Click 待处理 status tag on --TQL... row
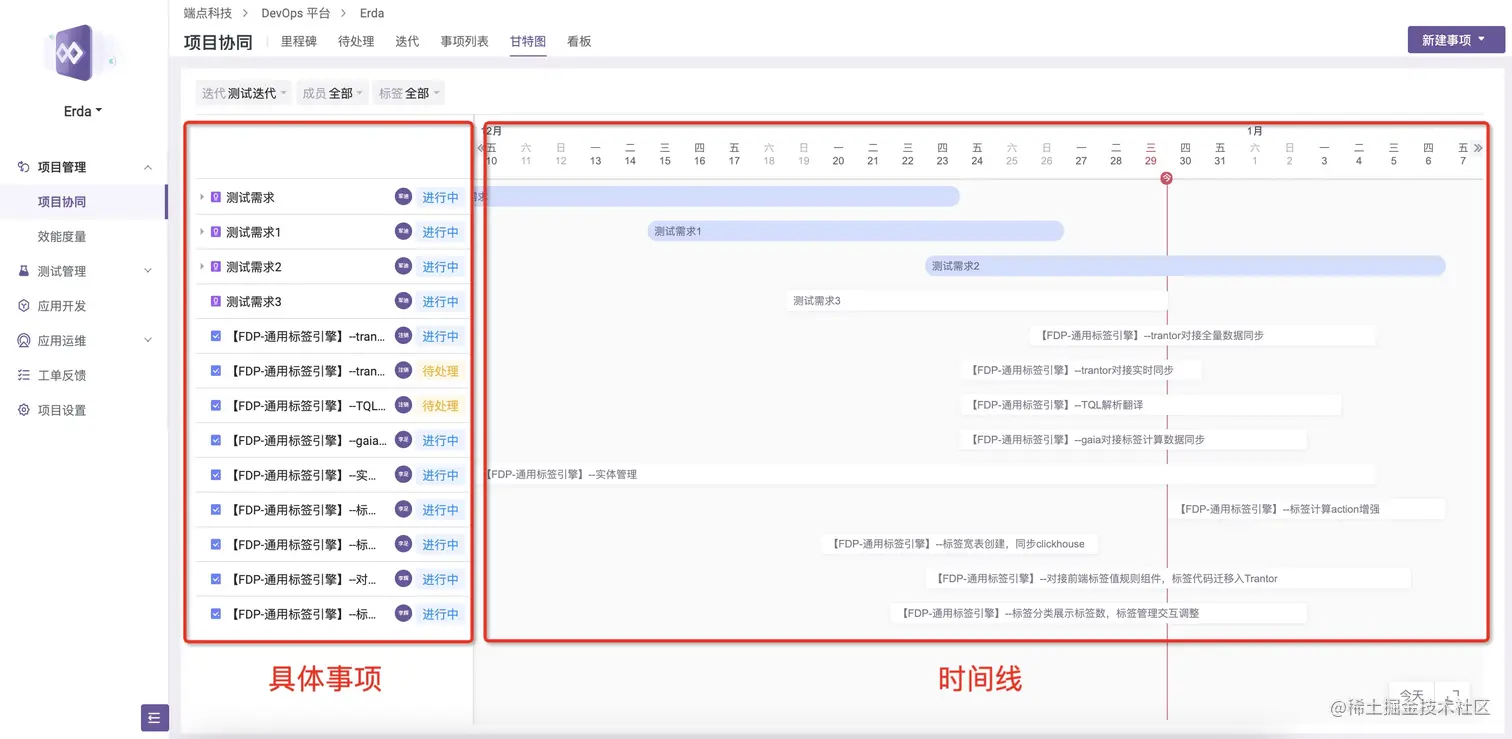 (x=440, y=405)
